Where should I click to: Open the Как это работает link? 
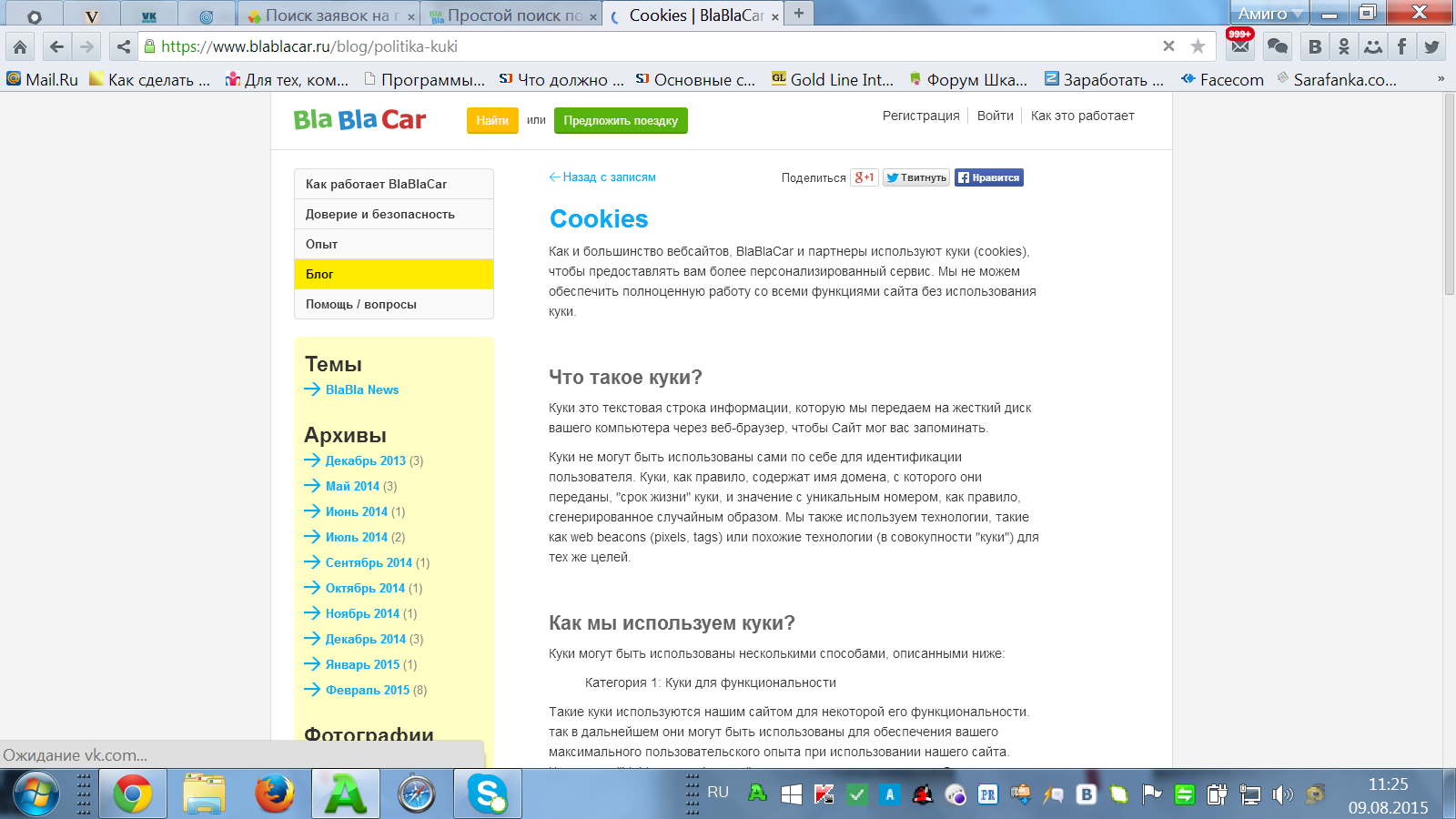[1082, 116]
